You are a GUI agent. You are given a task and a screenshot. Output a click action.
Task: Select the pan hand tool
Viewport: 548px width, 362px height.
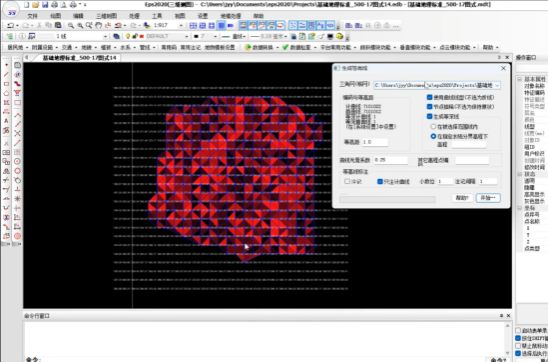tap(99, 26)
